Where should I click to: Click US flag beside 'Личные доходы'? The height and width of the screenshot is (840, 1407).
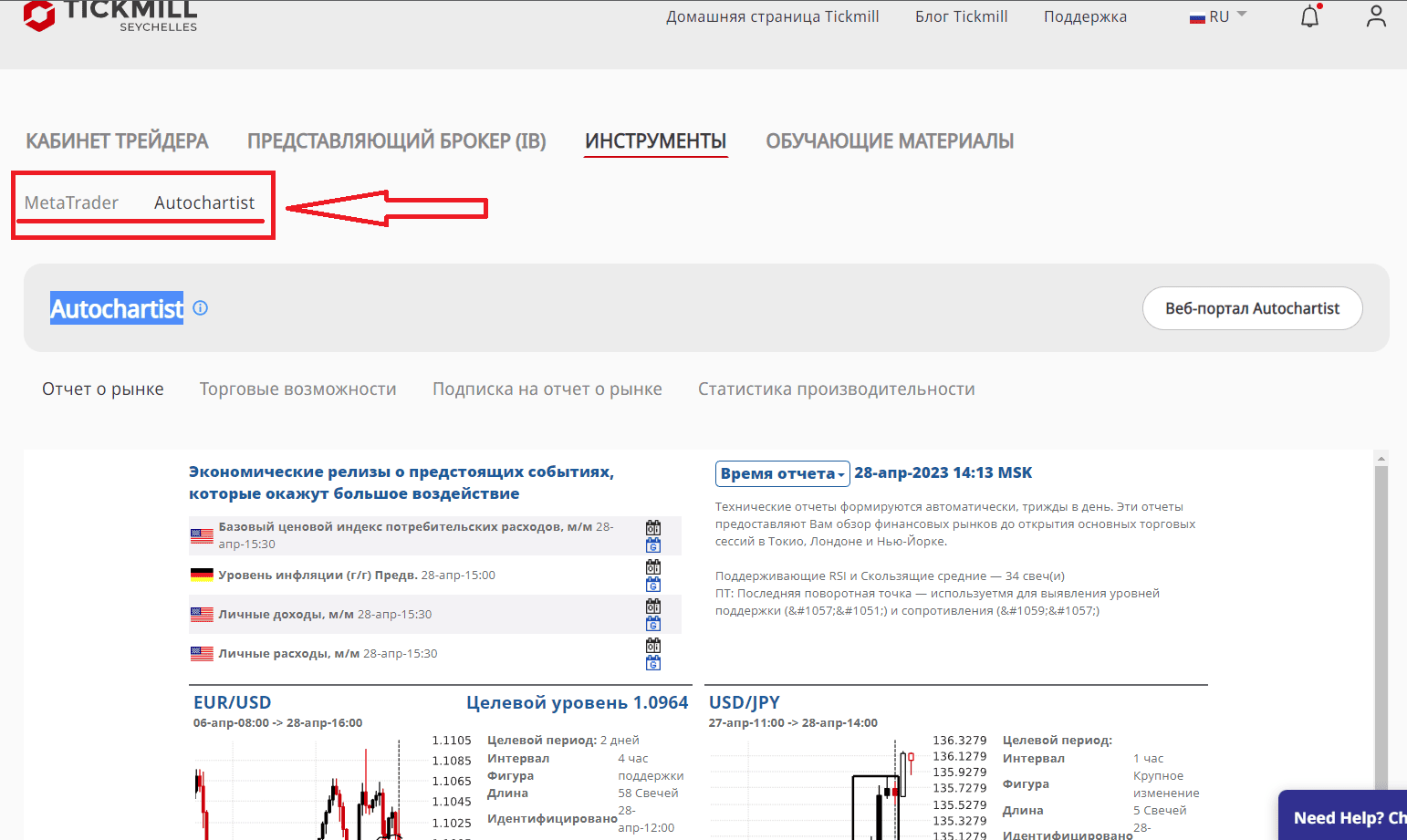click(202, 614)
